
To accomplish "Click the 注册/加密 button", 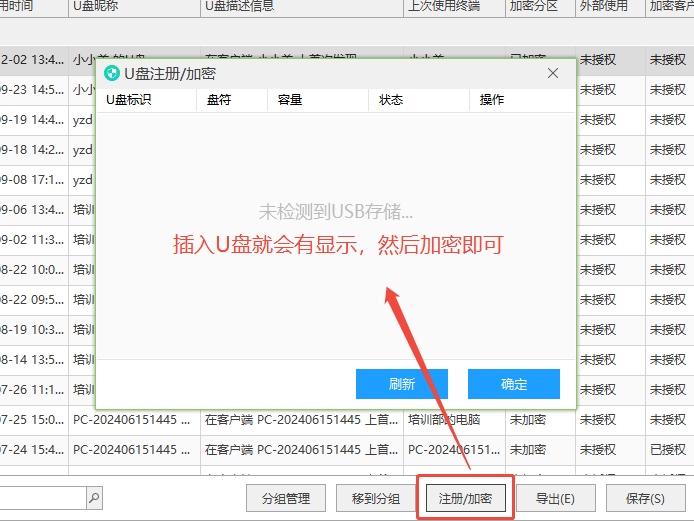I will 465,498.
